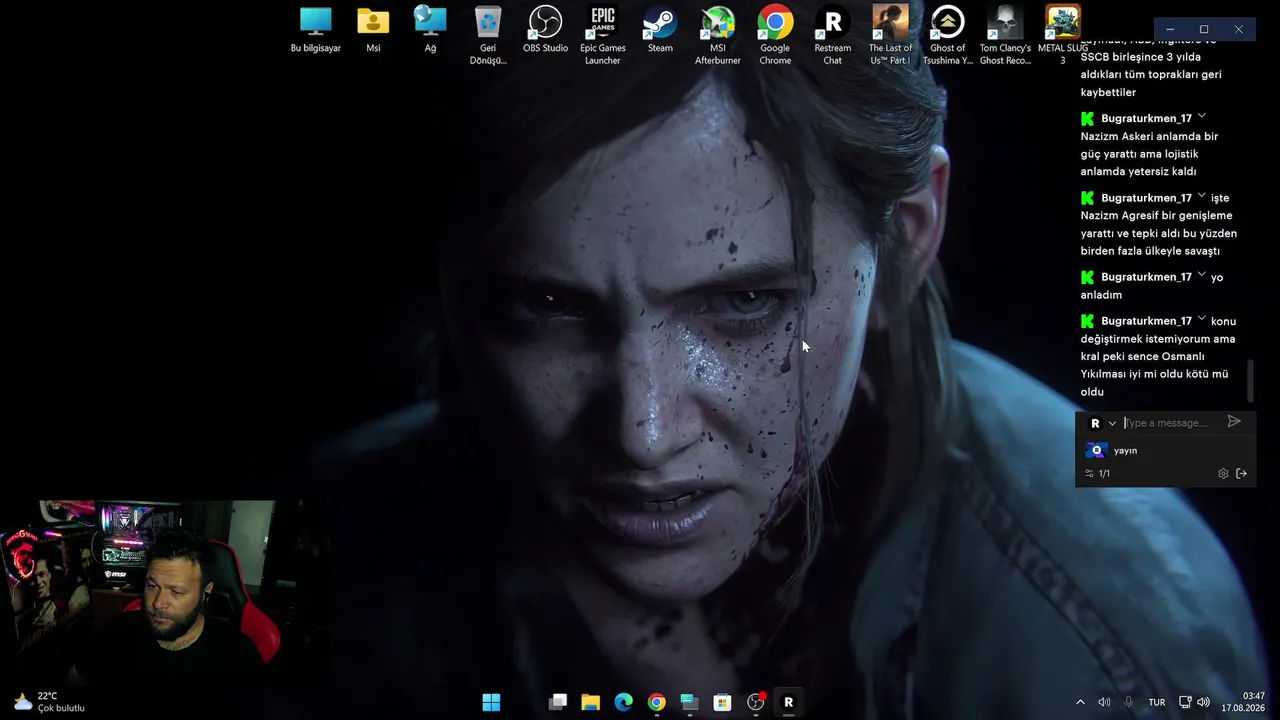Open network settings from the tray icon

pyautogui.click(x=1185, y=702)
